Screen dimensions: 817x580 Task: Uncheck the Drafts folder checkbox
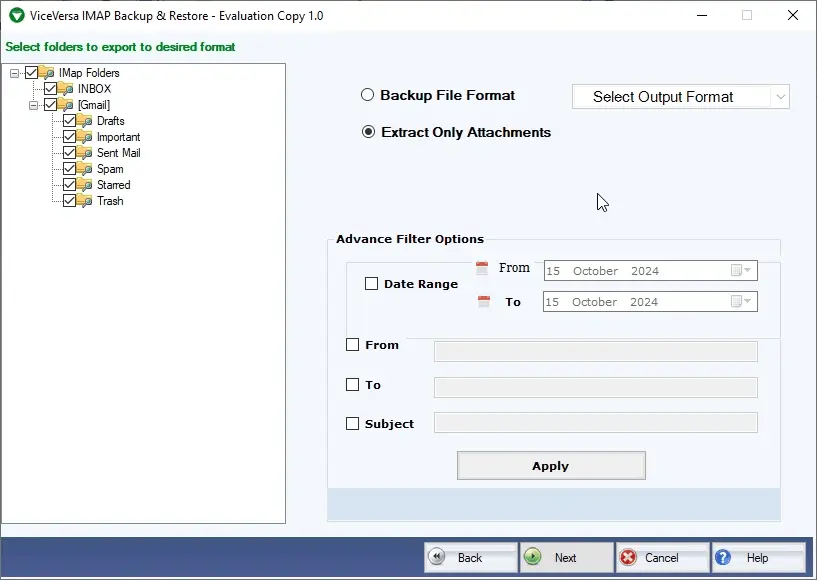[69, 121]
